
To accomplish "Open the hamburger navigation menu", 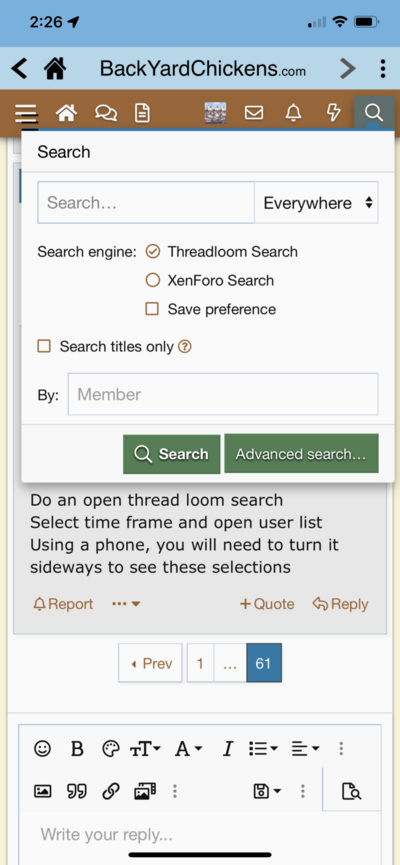I will click(x=26, y=114).
